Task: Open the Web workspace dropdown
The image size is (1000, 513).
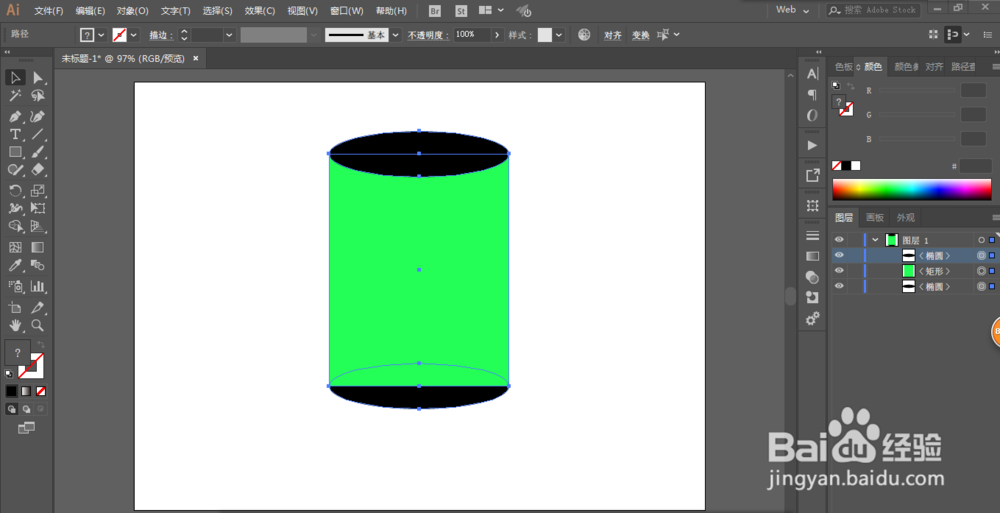Action: pyautogui.click(x=793, y=10)
